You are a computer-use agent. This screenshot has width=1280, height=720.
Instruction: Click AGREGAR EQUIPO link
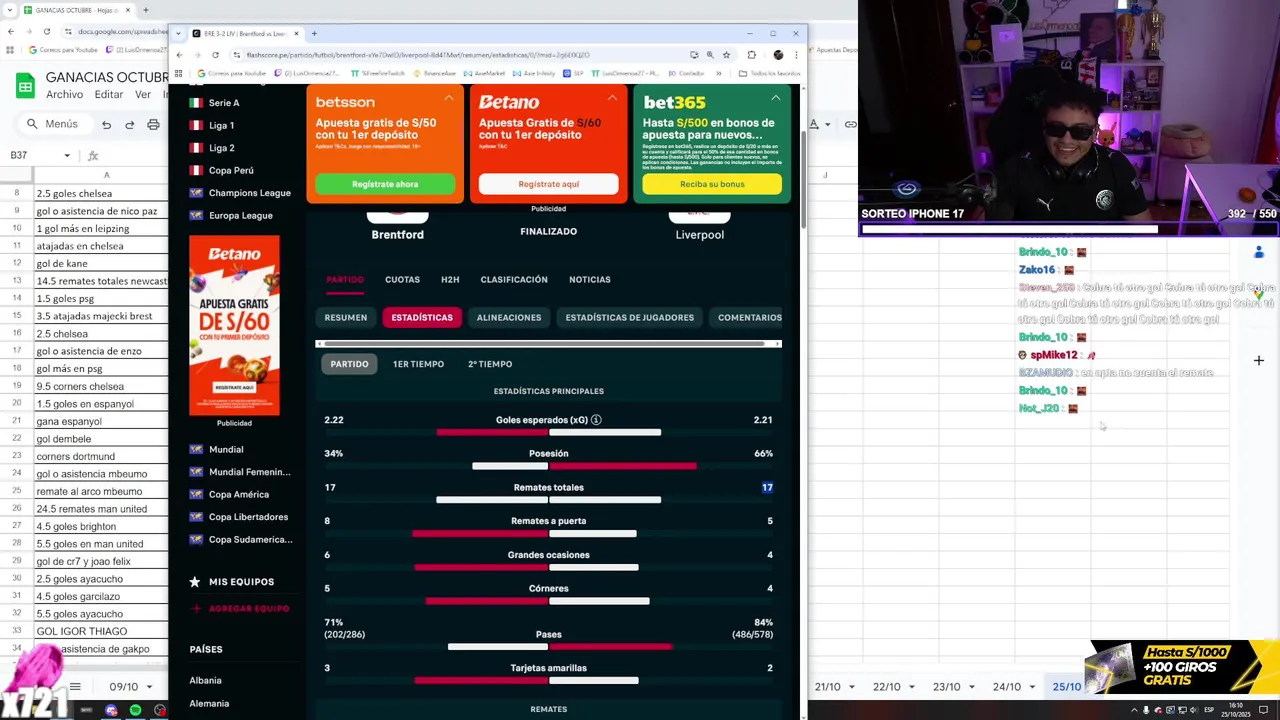coord(239,609)
